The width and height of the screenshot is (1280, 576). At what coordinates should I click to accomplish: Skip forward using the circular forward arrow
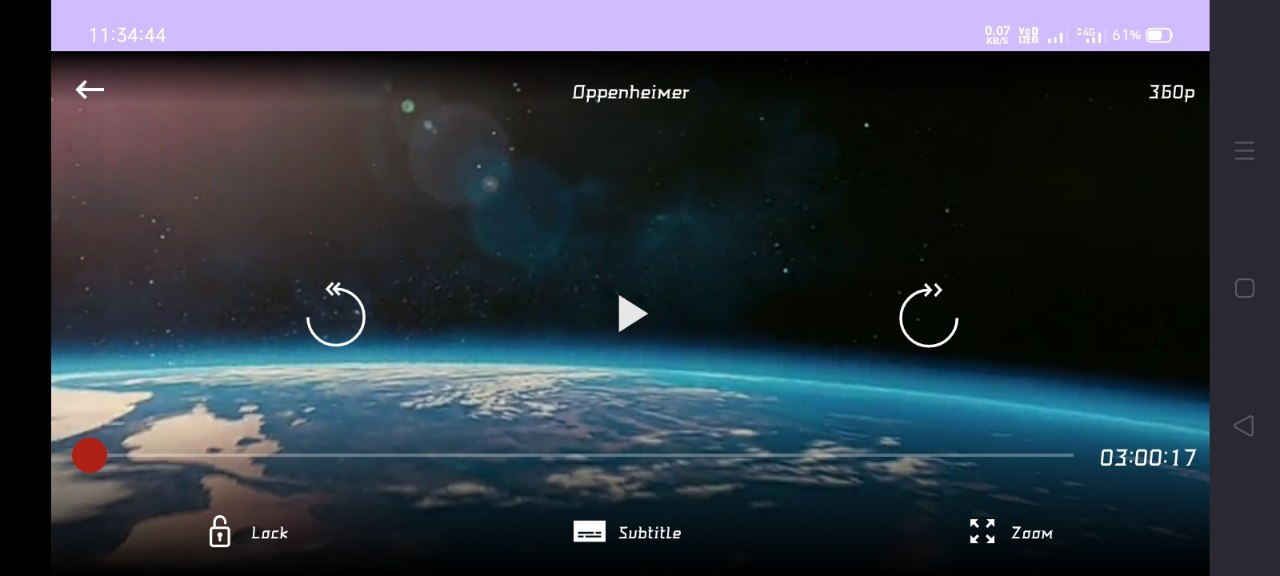click(929, 315)
